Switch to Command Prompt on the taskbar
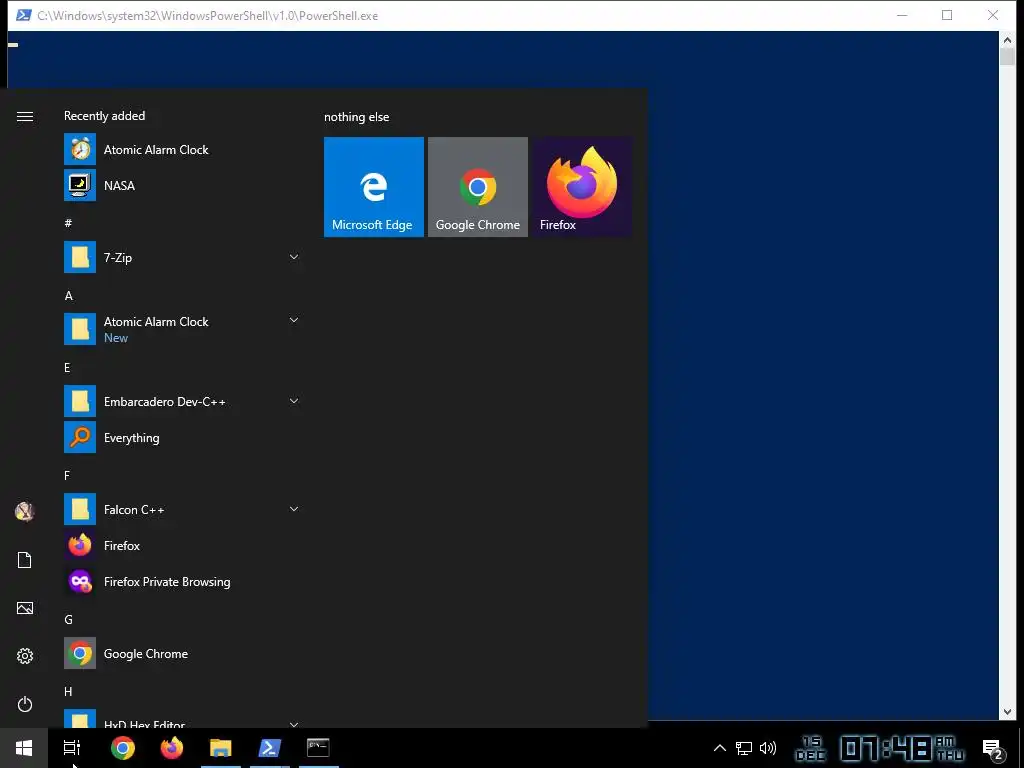 (x=319, y=748)
